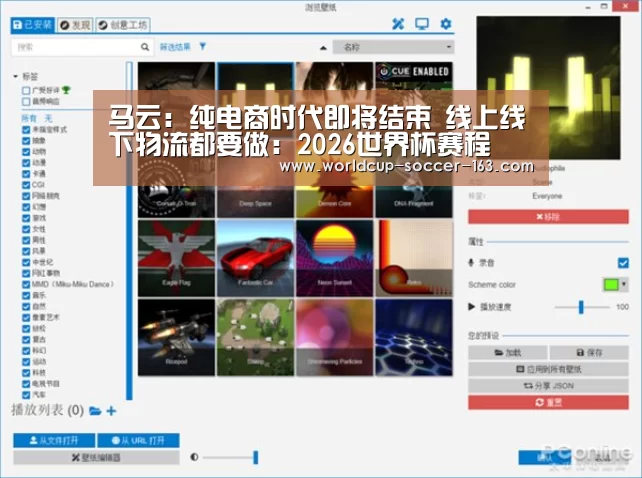Open settings with the gear icon
Screen dimensions: 642x478
pos(446,24)
